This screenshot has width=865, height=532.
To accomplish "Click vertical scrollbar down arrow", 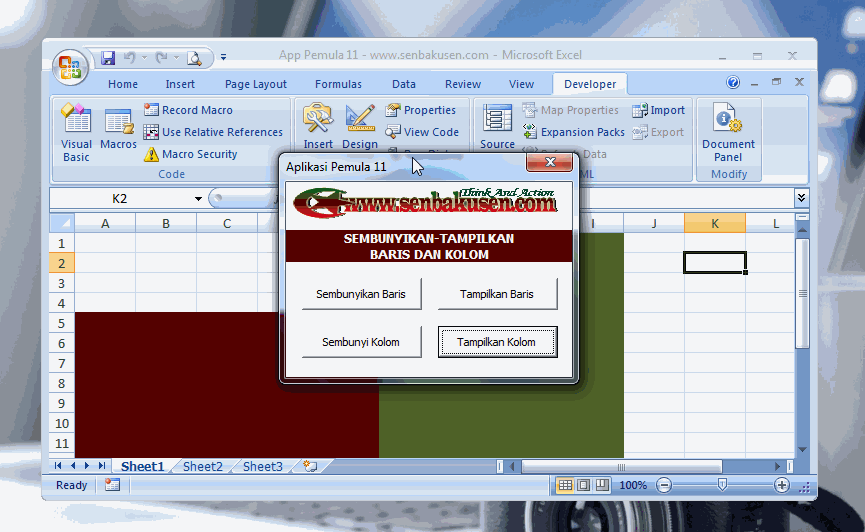I will coord(802,450).
